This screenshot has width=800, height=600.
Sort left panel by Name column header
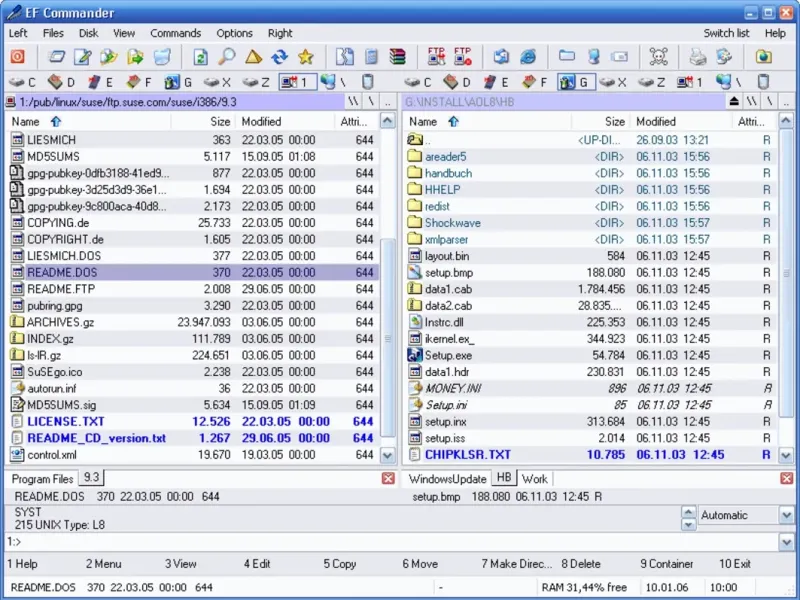click(25, 121)
